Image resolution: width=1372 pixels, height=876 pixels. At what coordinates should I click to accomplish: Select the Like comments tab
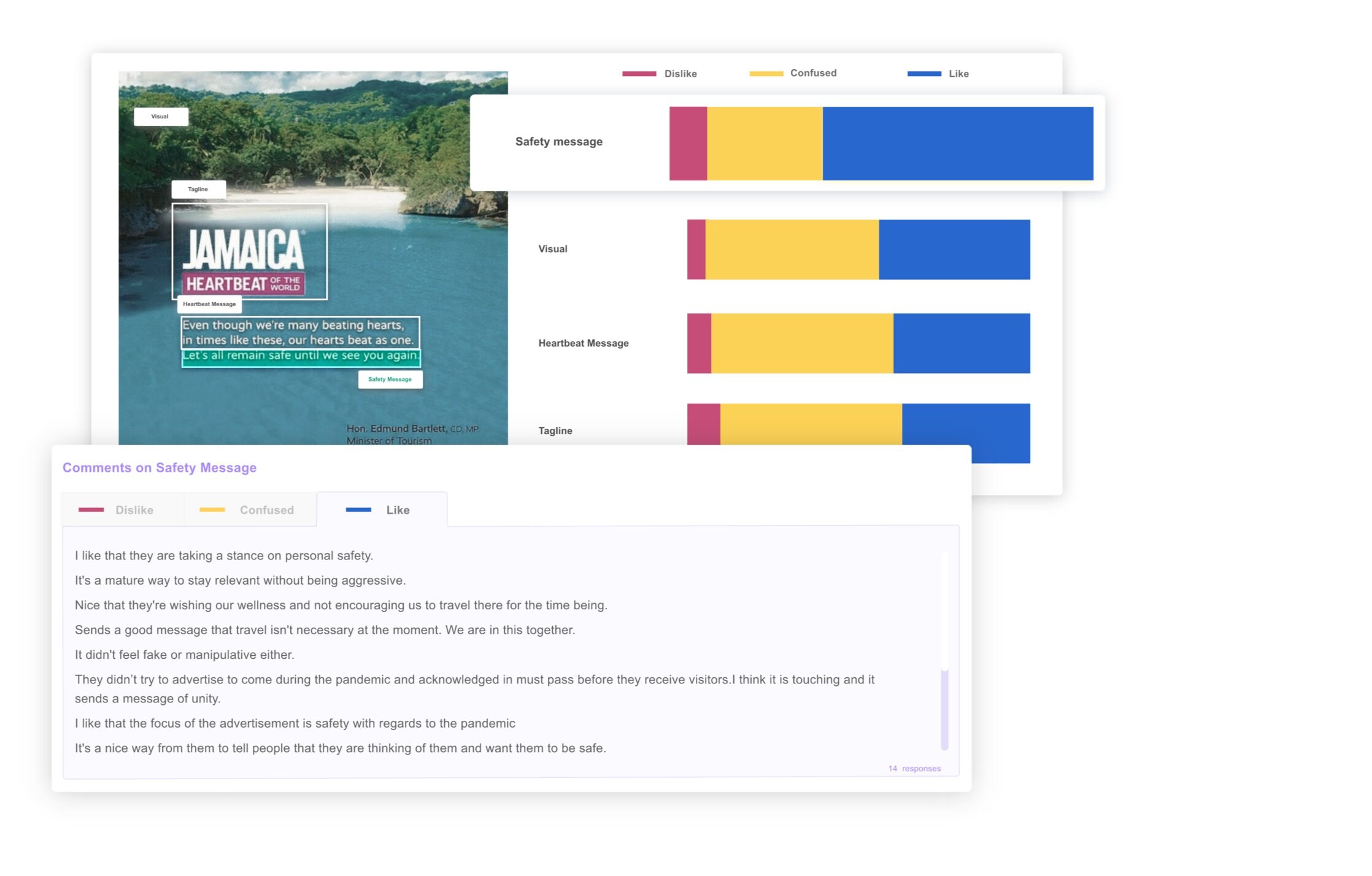coord(382,510)
